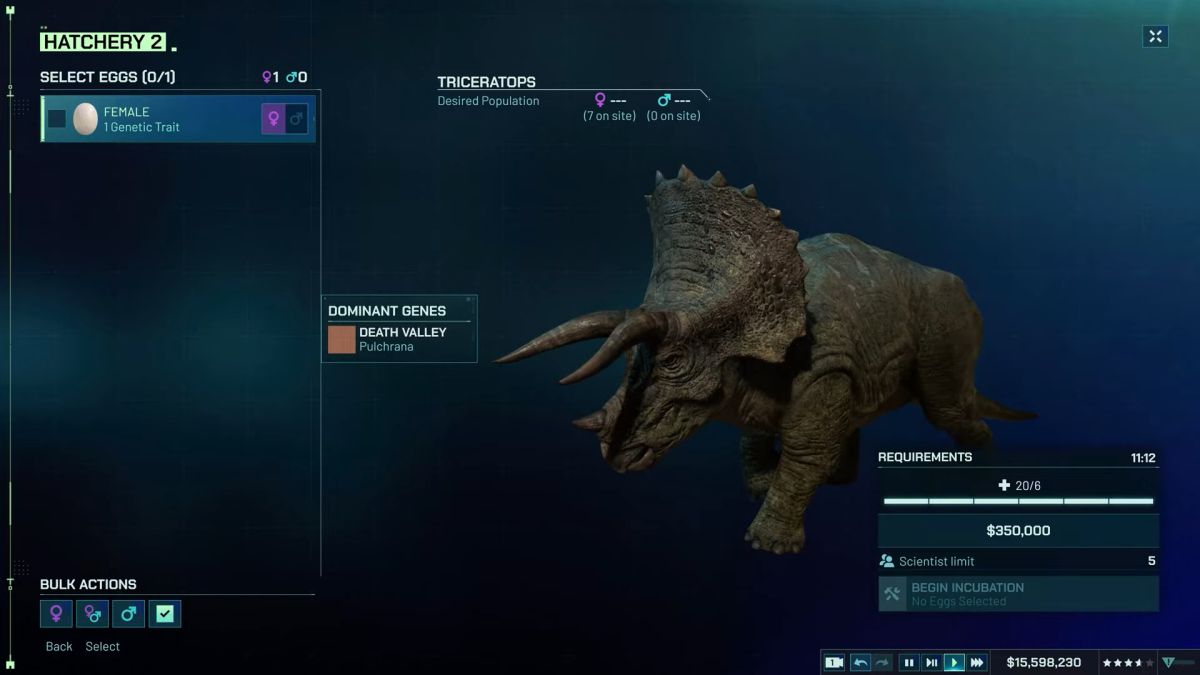Switch the egg's sex to male
The height and width of the screenshot is (675, 1200).
[x=296, y=119]
